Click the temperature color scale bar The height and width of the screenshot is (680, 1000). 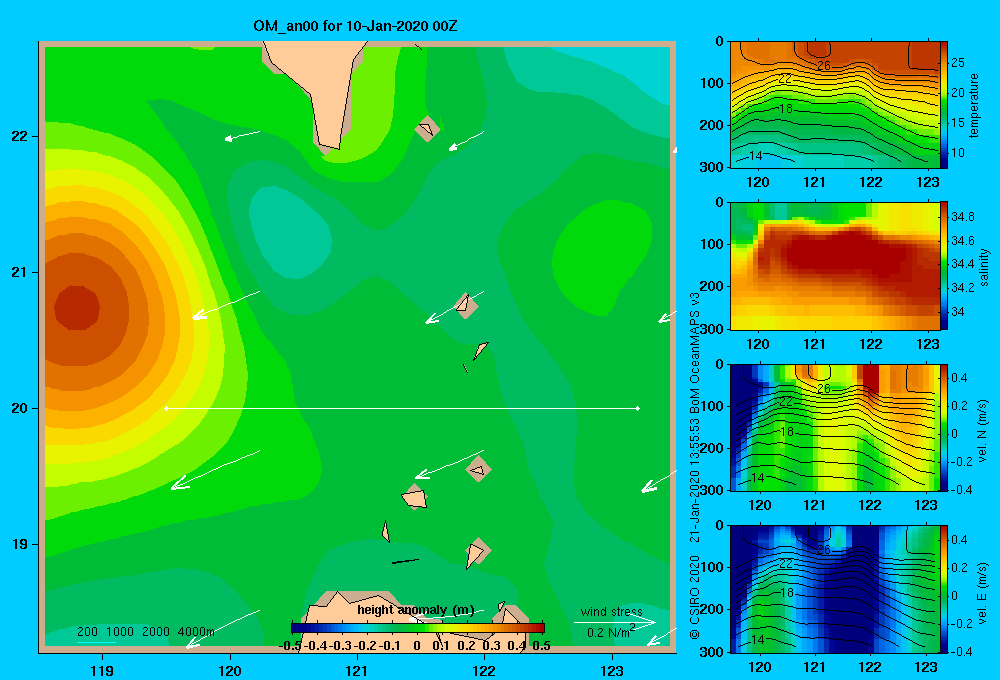(944, 105)
